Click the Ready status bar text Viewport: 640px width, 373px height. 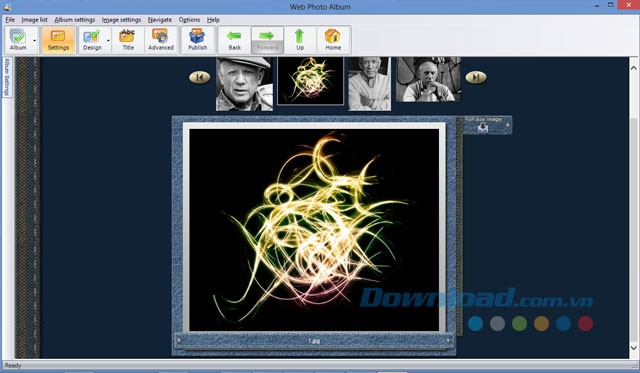(x=13, y=366)
